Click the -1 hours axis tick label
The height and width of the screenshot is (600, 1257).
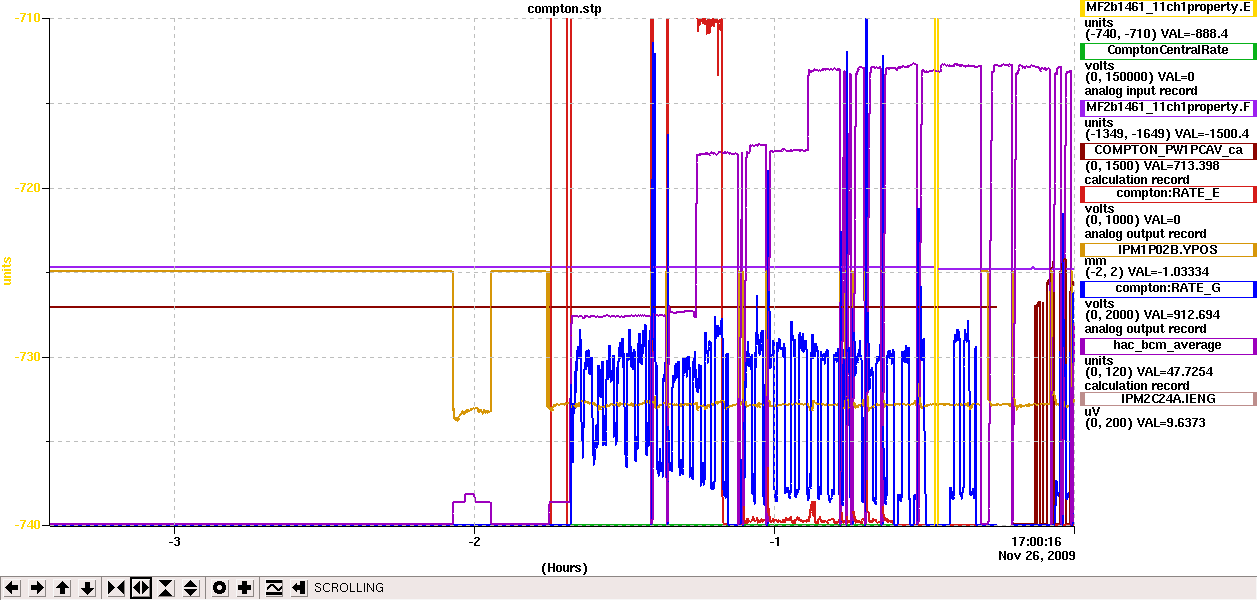[x=774, y=541]
